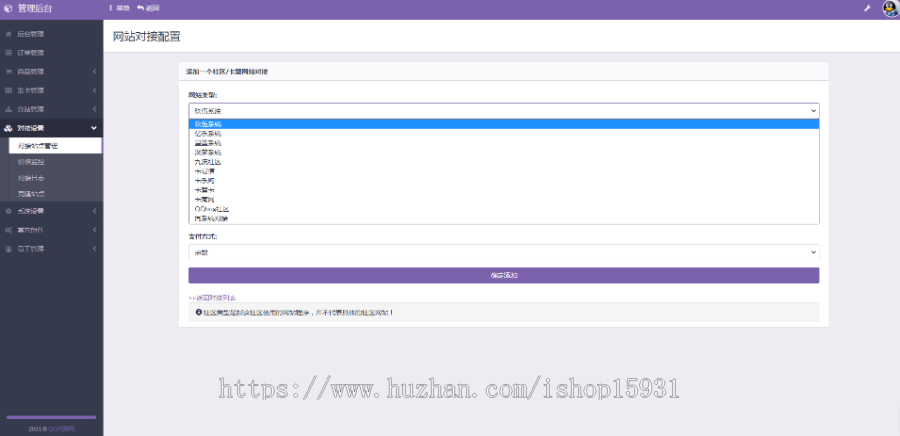Image resolution: width=900 pixels, height=436 pixels.
Task: Choose 亿乐系统 from the list
Action: [x=503, y=133]
